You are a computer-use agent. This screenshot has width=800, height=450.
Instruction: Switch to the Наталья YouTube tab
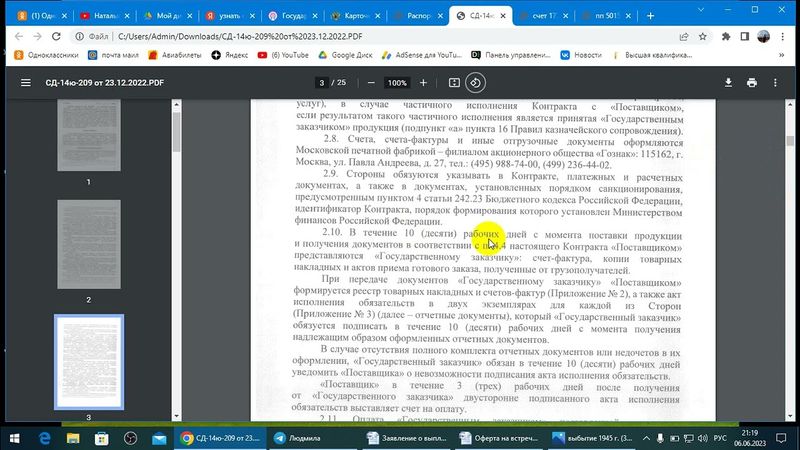pos(105,16)
